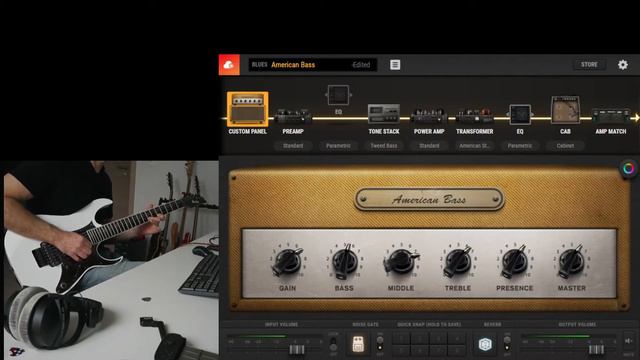Click the TREBLE knob

coord(458,261)
